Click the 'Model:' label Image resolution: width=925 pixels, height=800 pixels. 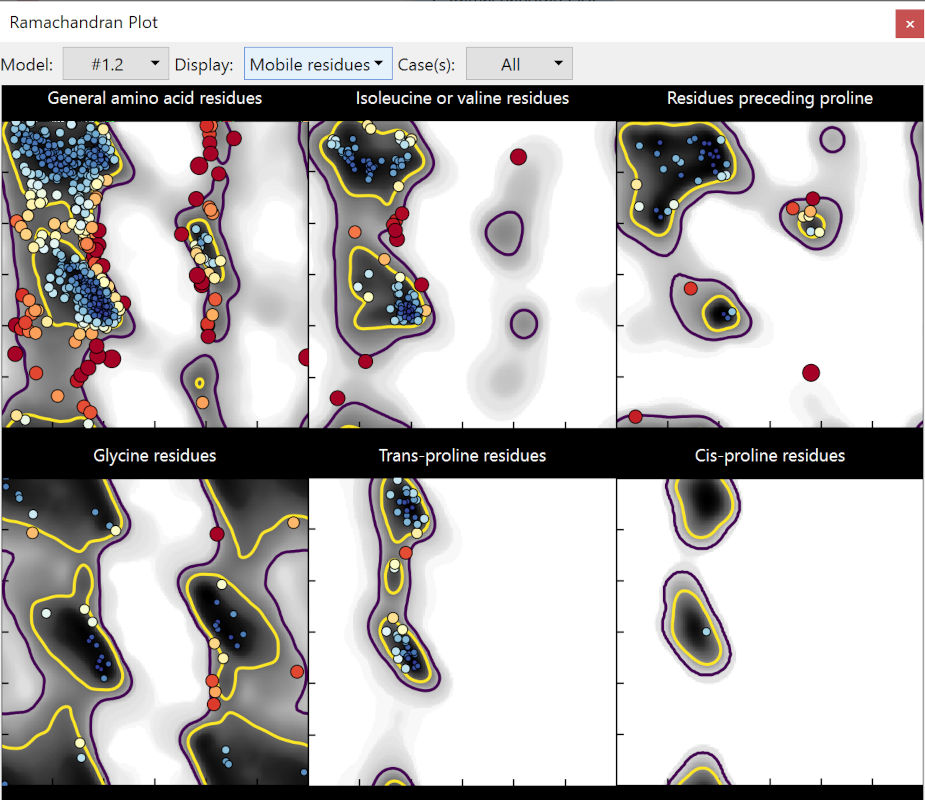27,64
